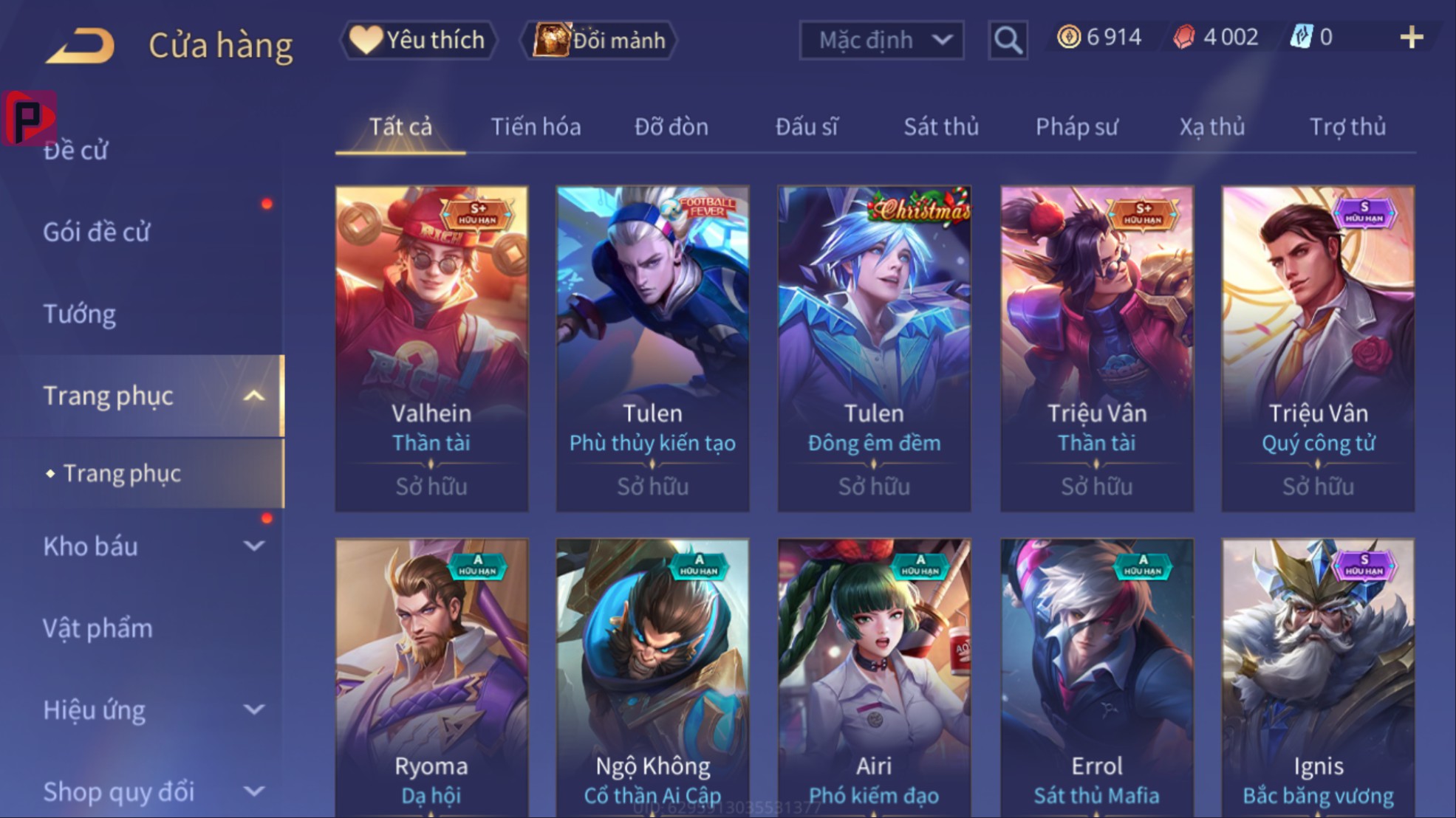This screenshot has height=818, width=1456.
Task: Tap the golden back arrow icon
Action: click(81, 46)
